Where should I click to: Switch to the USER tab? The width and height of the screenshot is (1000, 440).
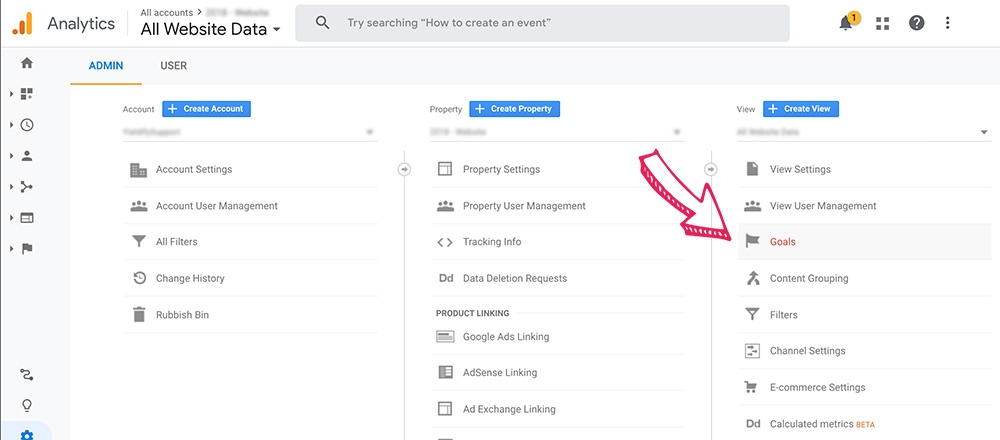[x=173, y=66]
